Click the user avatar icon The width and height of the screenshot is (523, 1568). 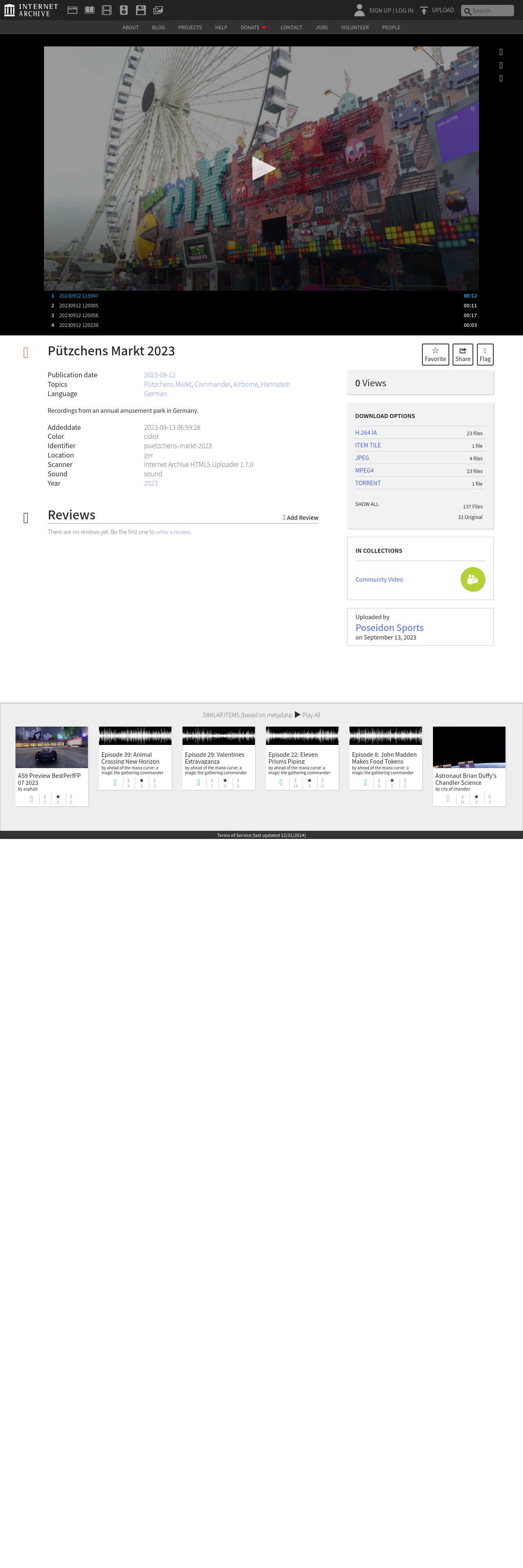tap(359, 10)
